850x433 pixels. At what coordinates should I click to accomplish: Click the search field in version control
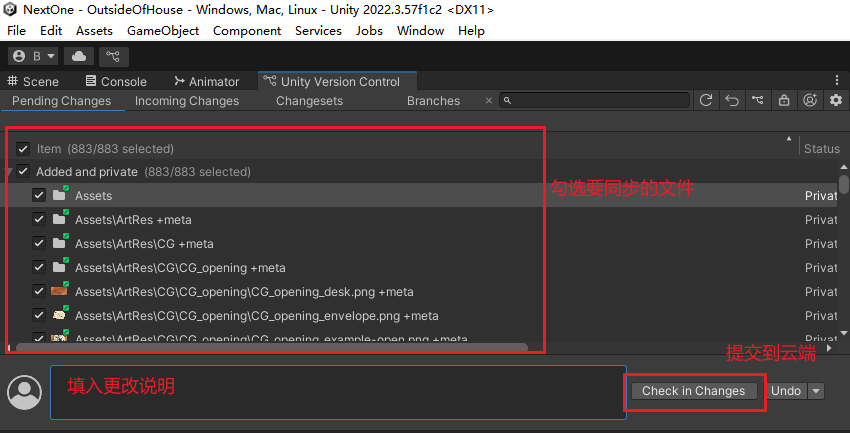tap(594, 100)
